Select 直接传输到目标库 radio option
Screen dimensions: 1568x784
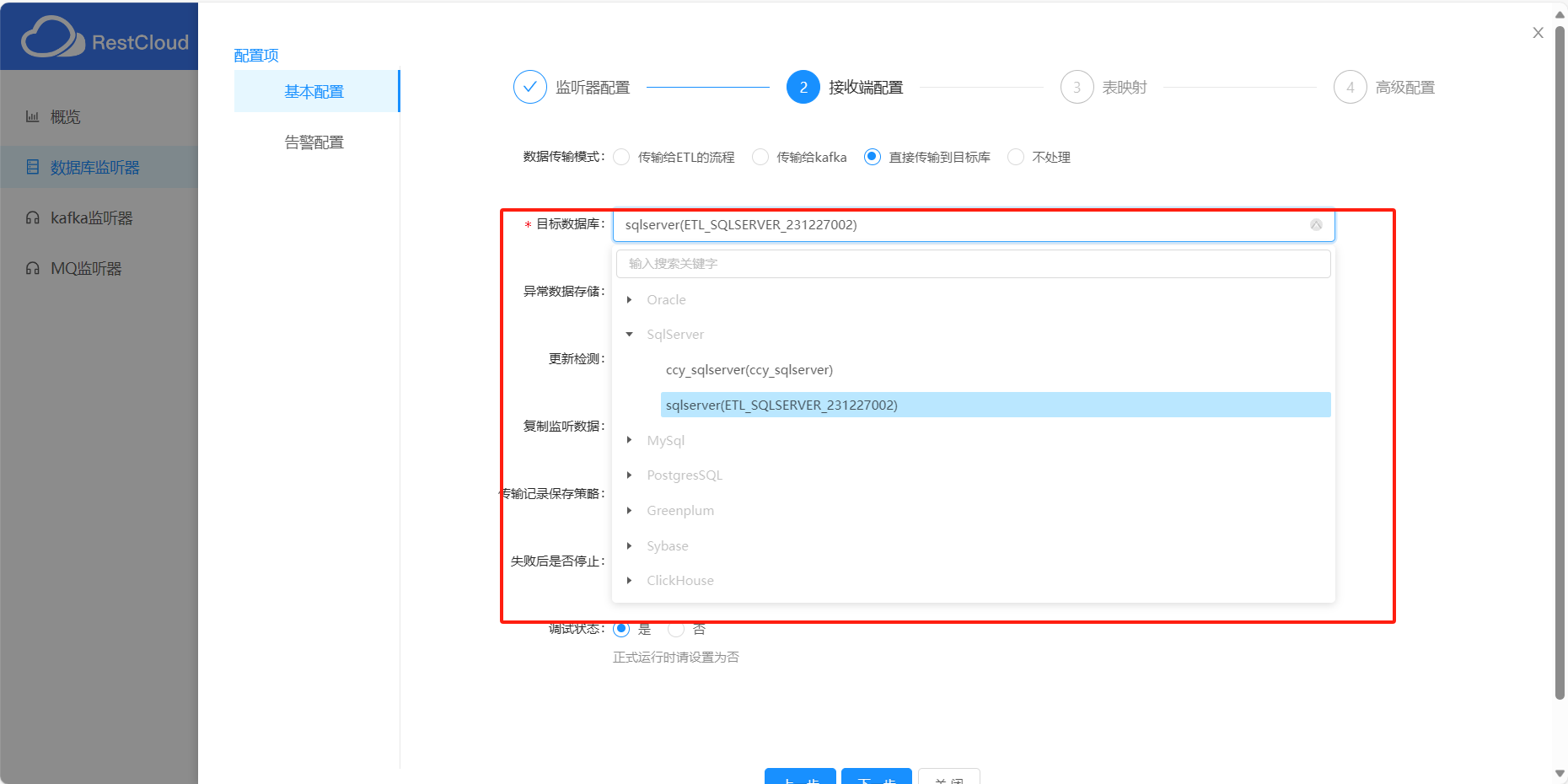873,157
